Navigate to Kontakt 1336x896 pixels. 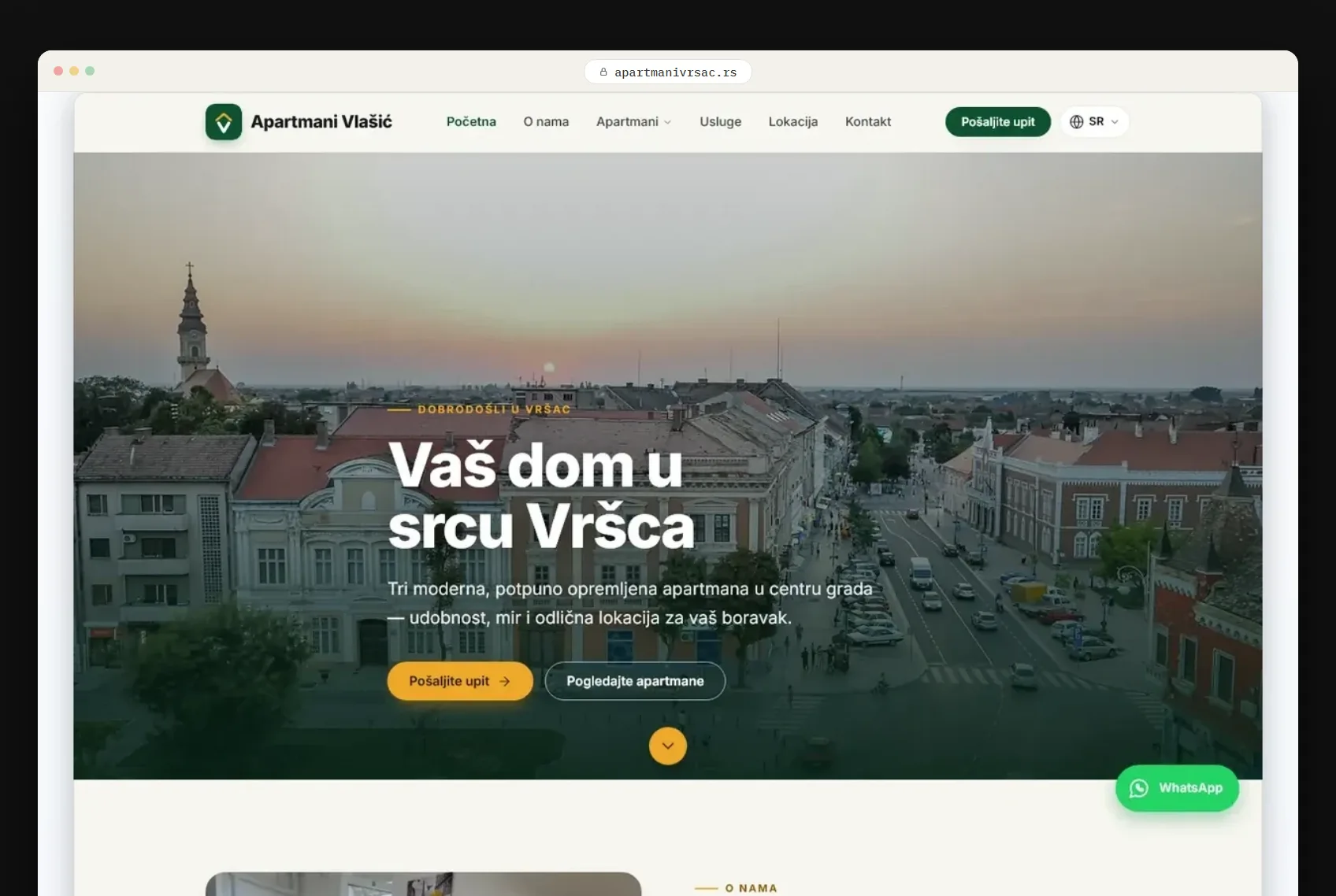coord(868,121)
